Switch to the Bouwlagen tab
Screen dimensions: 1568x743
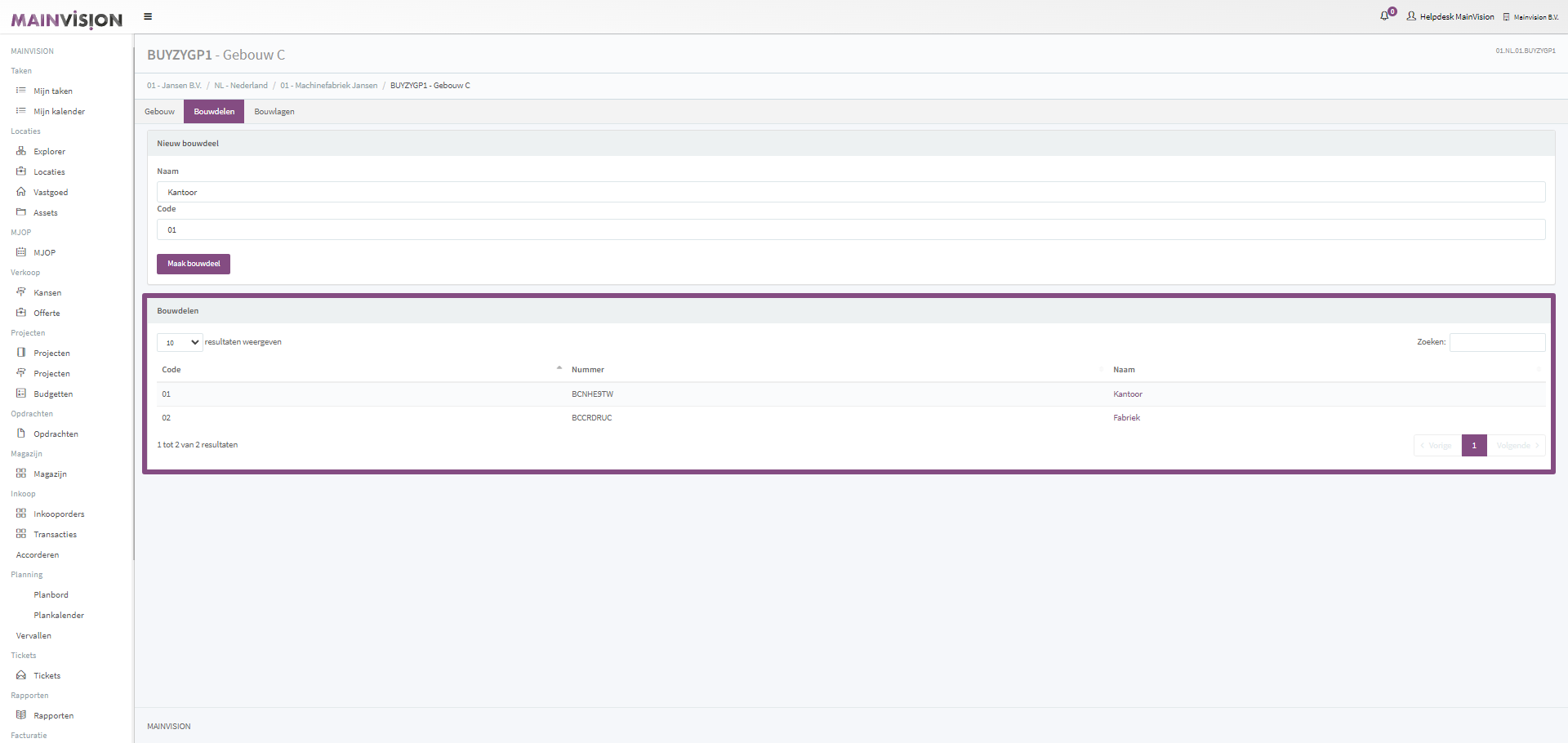coord(274,112)
